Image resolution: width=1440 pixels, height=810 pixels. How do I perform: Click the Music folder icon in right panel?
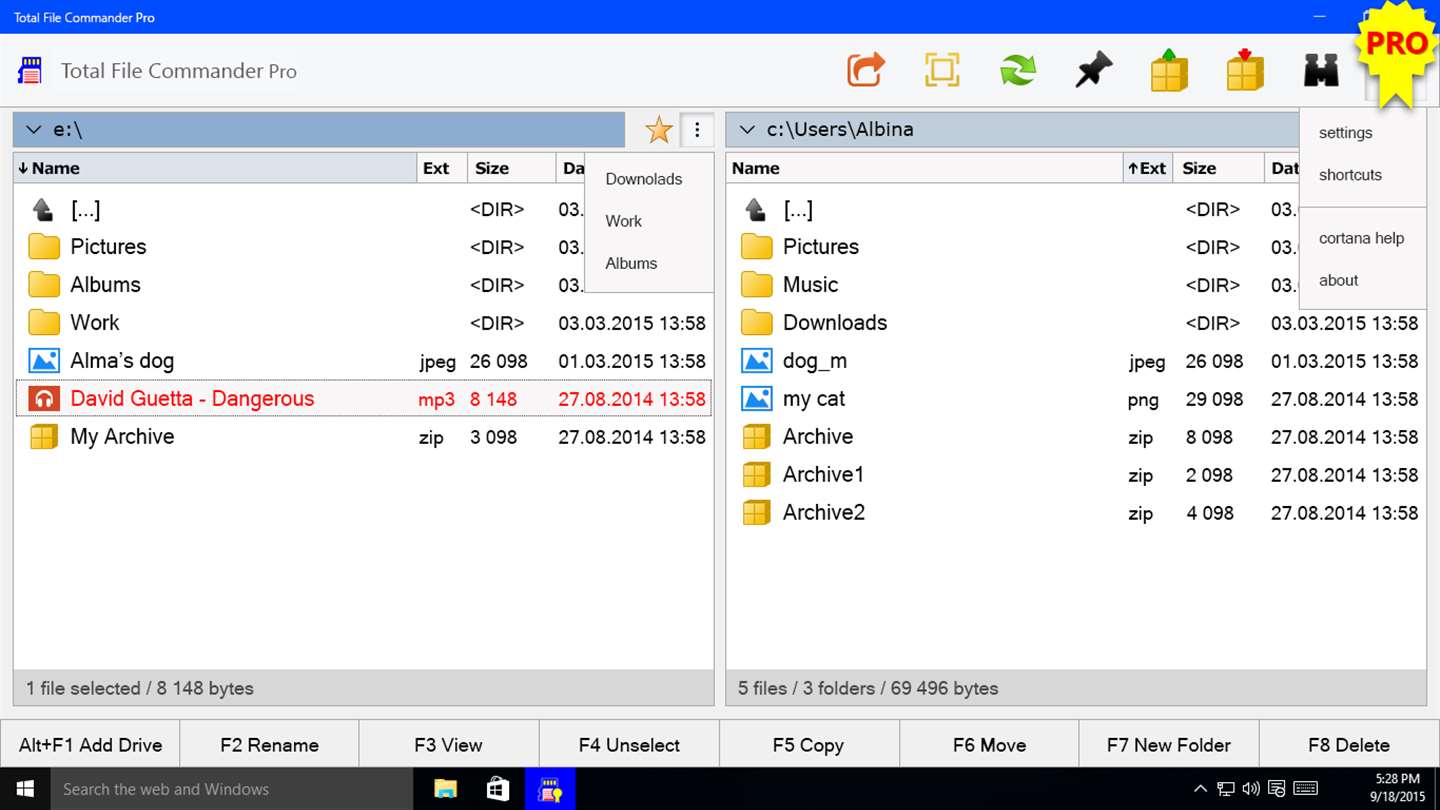click(757, 285)
